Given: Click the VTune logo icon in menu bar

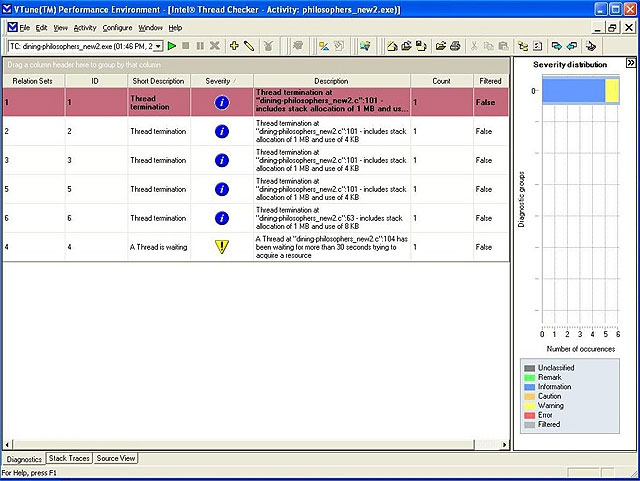Looking at the screenshot, I should (12, 27).
